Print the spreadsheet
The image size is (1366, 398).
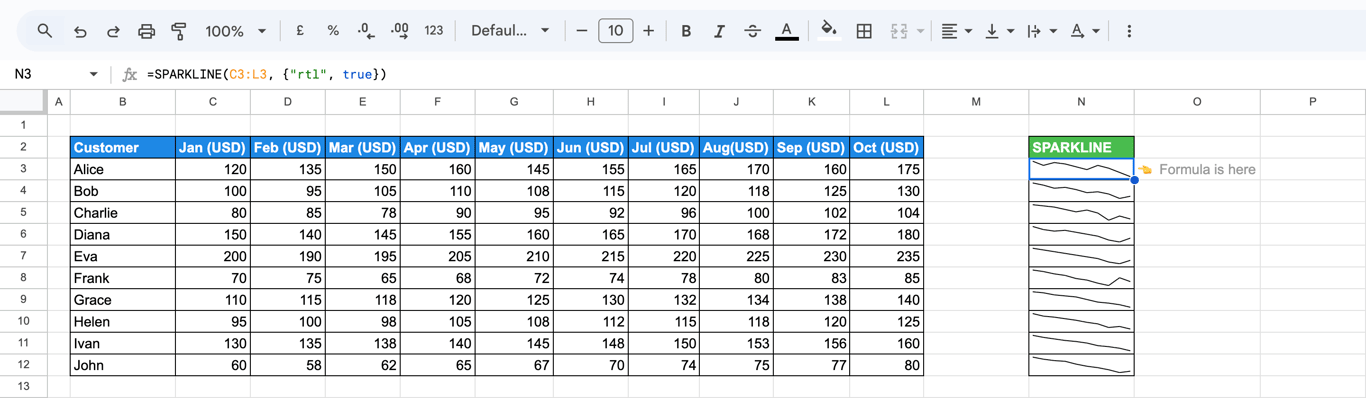coord(146,31)
